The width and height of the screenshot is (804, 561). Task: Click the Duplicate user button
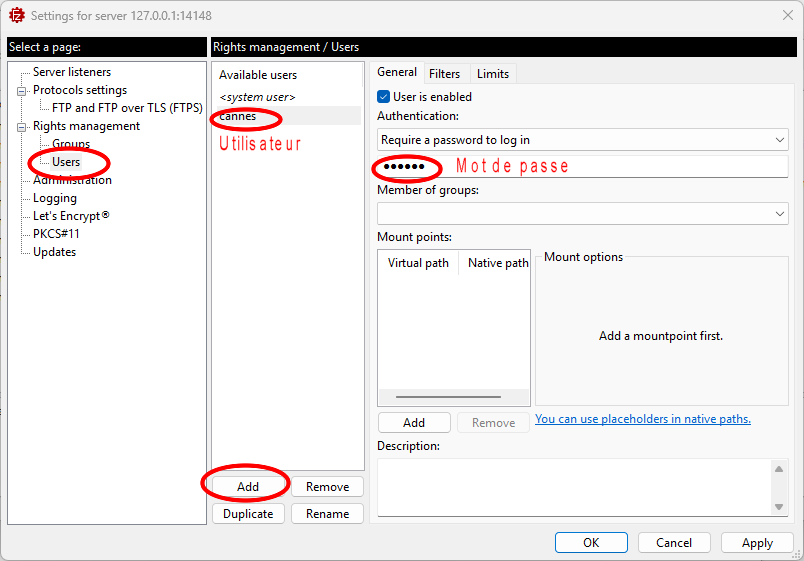tap(248, 513)
